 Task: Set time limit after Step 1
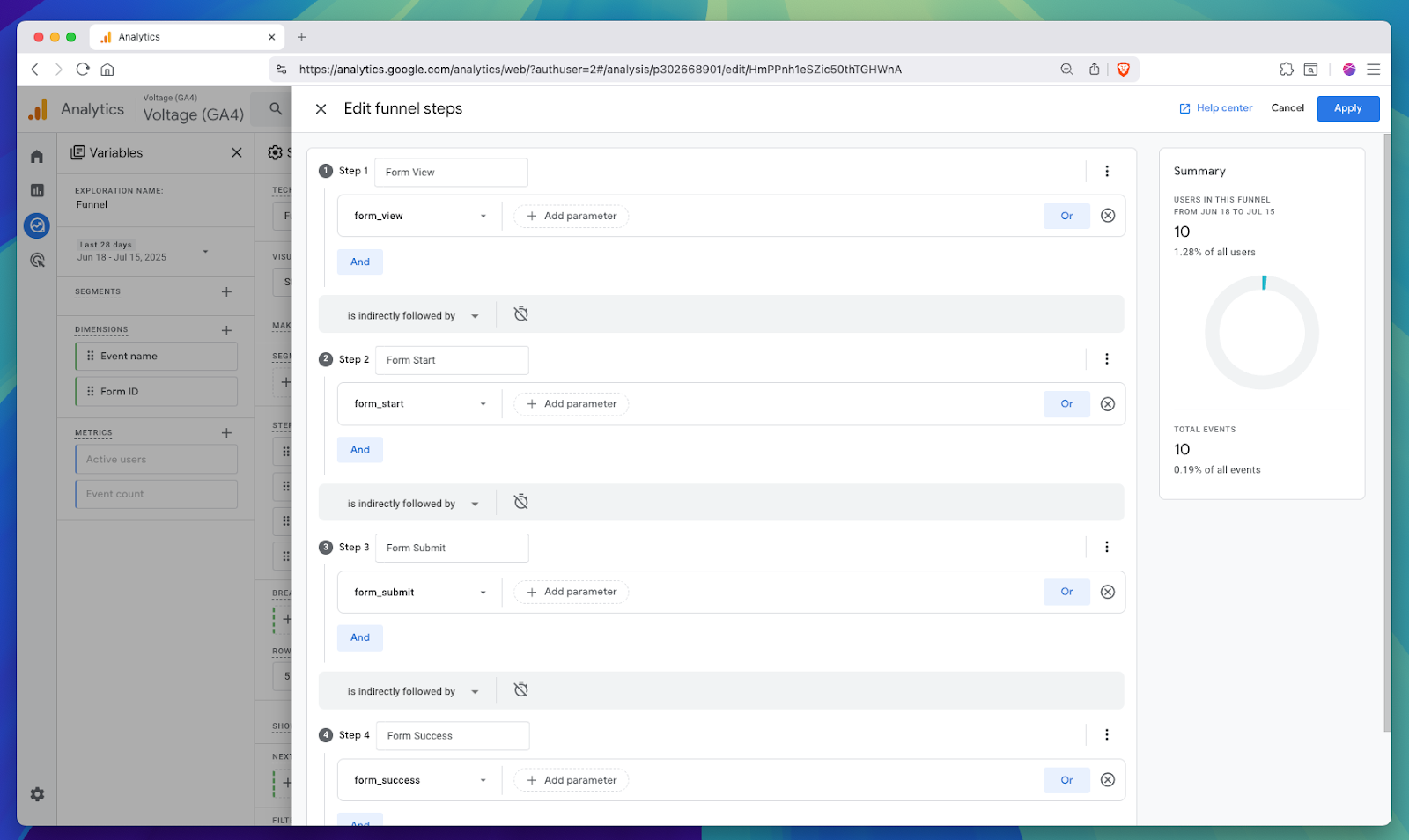[x=521, y=314]
